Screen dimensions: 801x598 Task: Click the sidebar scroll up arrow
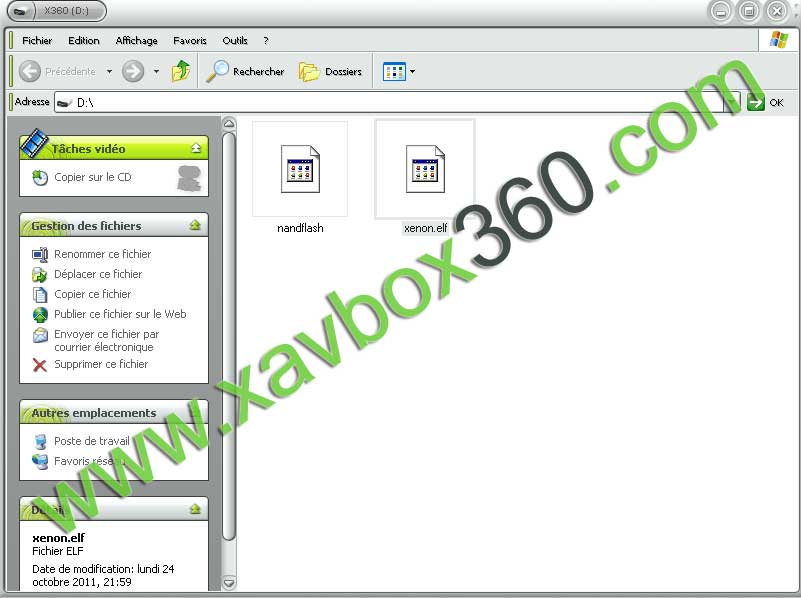[229, 124]
